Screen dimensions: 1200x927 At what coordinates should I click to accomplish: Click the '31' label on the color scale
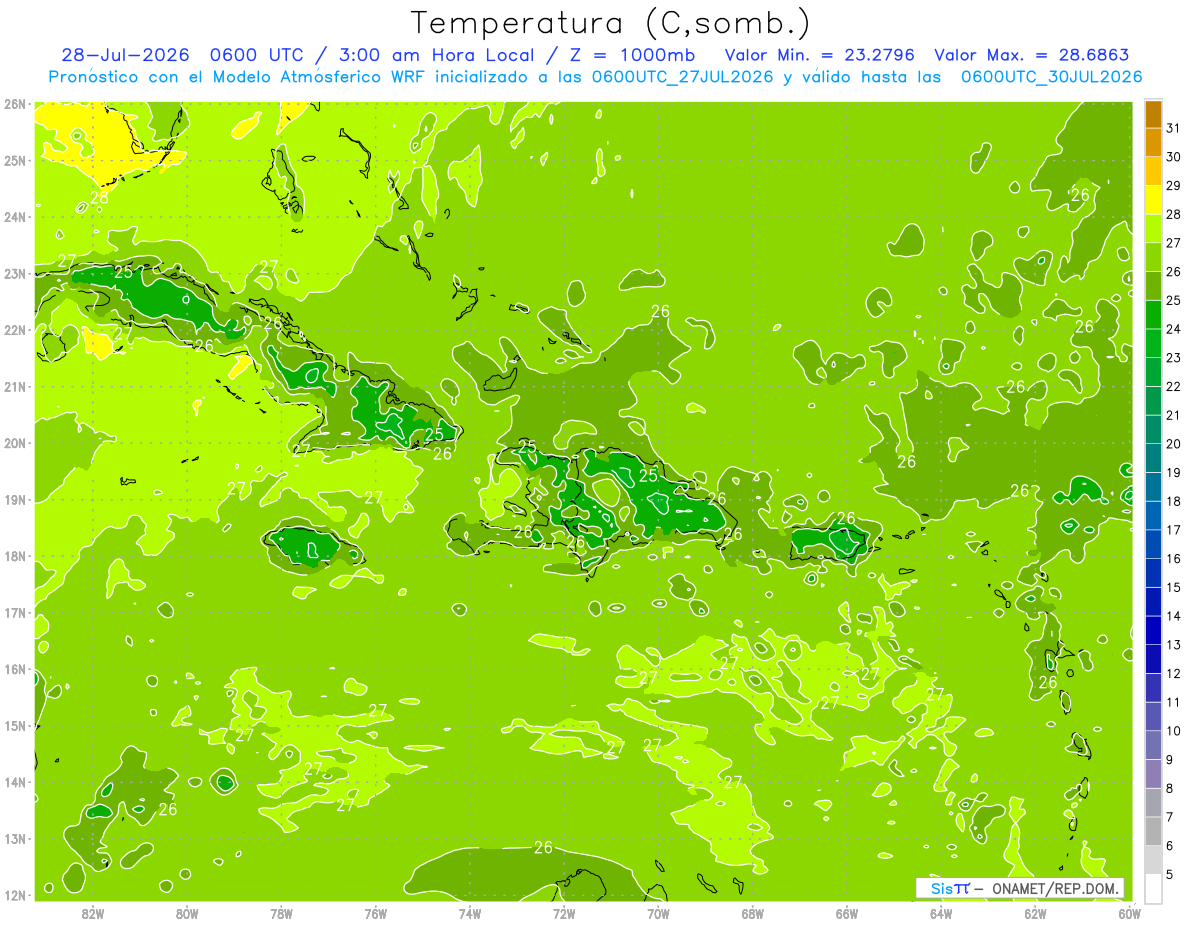[1174, 128]
